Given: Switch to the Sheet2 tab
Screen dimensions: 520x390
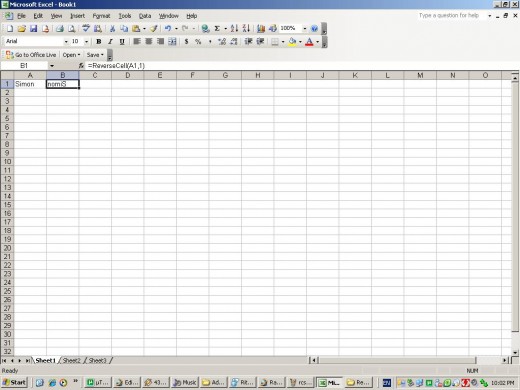Looking at the screenshot, I should pyautogui.click(x=72, y=360).
